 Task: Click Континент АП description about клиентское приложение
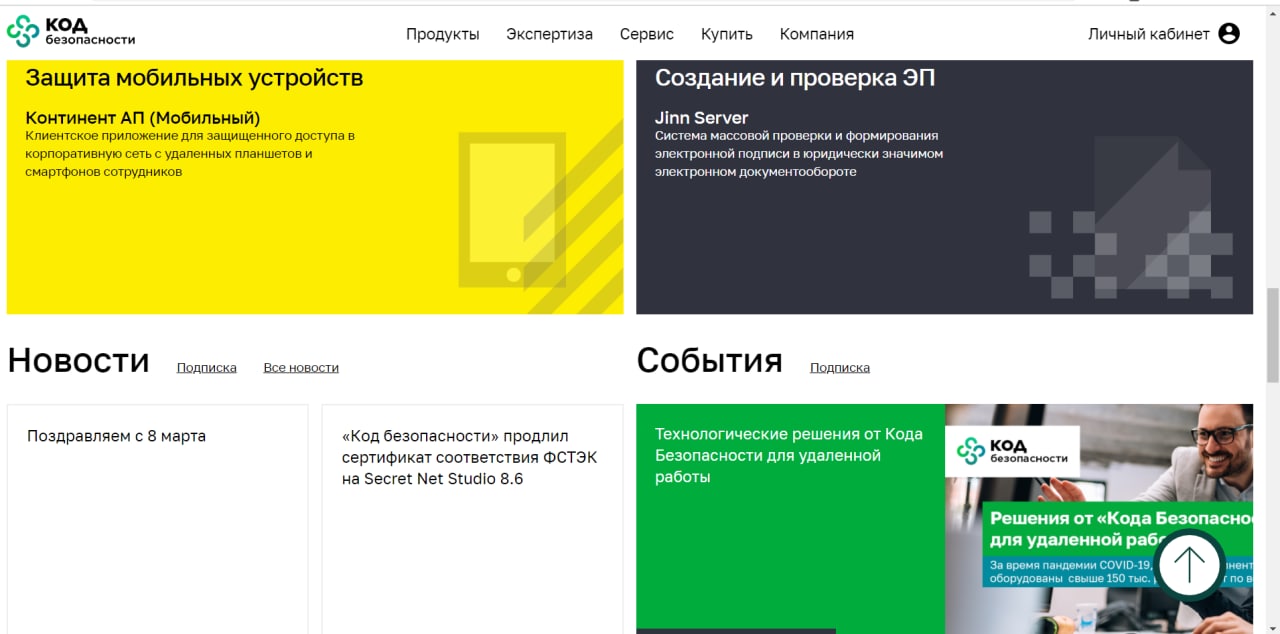(x=190, y=153)
